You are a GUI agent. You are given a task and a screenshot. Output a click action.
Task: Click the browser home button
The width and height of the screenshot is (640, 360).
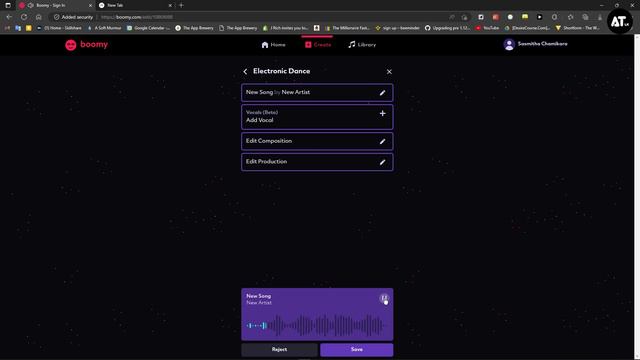pyautogui.click(x=38, y=17)
